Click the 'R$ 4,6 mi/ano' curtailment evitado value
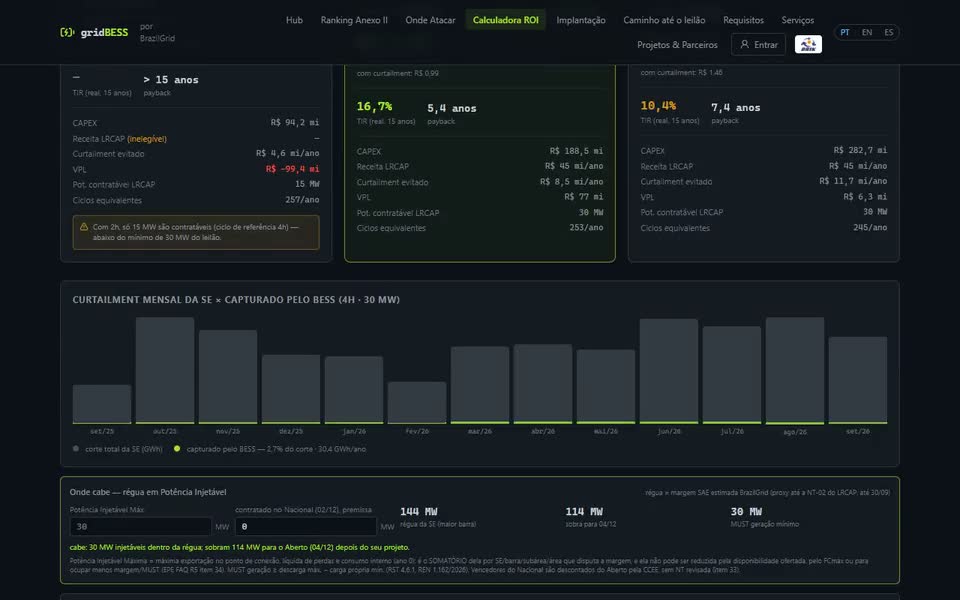Viewport: 960px width, 600px height. [x=287, y=153]
